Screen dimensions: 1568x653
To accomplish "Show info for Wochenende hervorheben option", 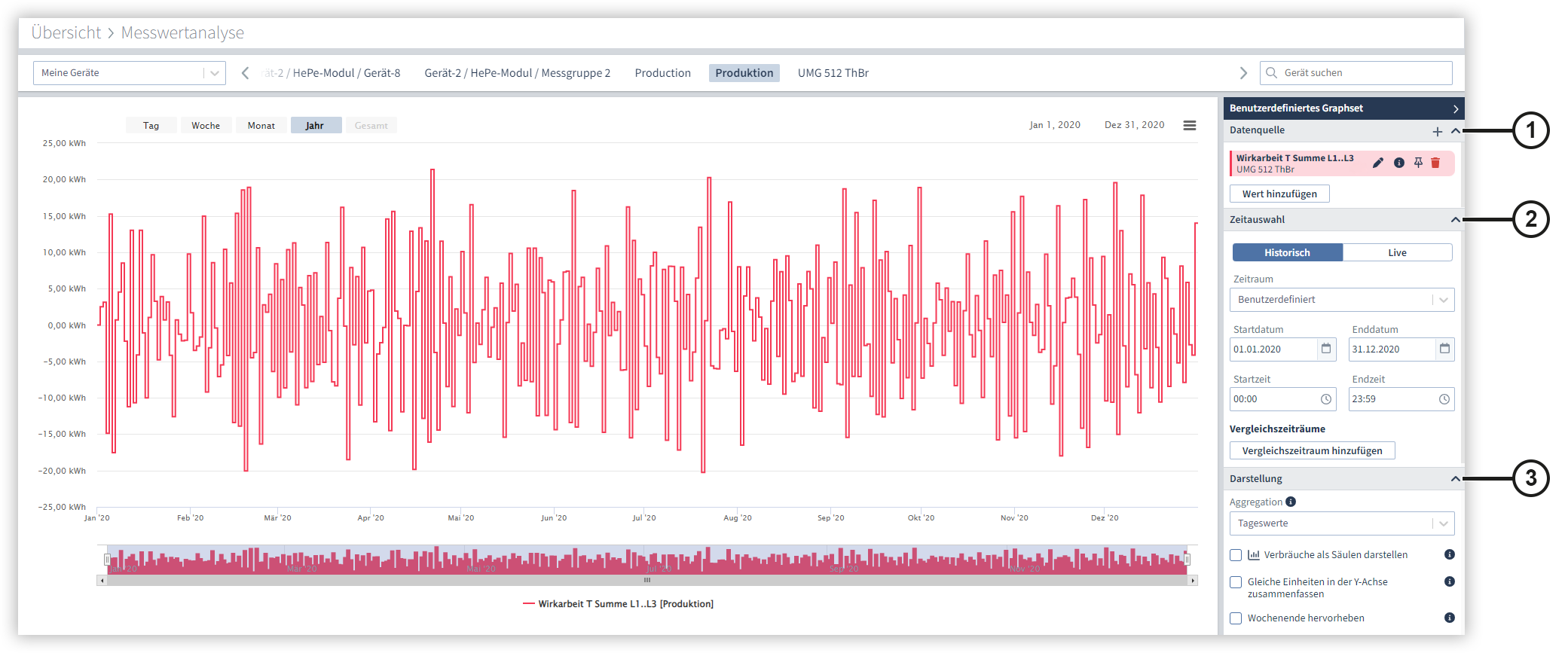I will point(1449,618).
